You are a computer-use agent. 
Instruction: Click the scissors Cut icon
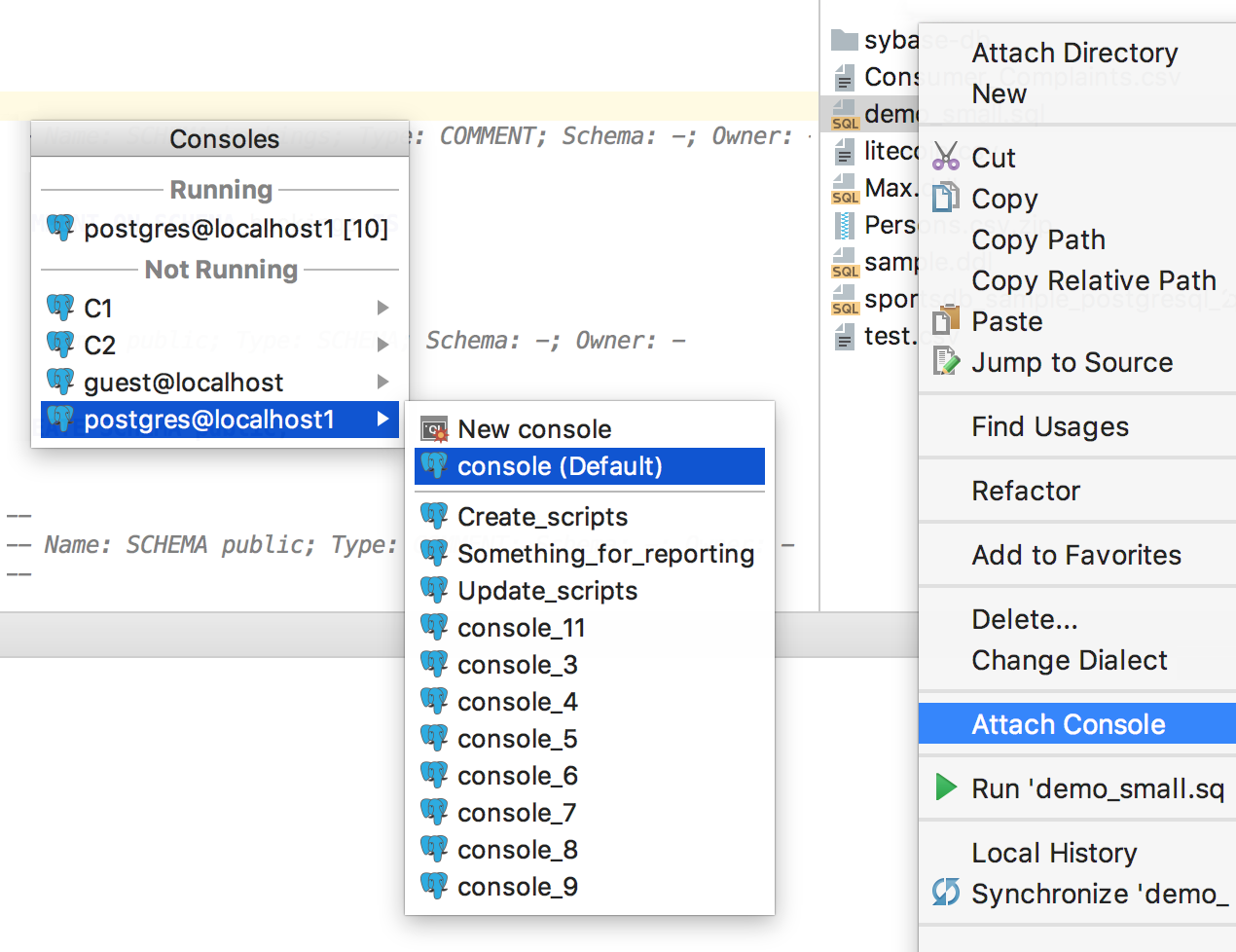(x=946, y=157)
